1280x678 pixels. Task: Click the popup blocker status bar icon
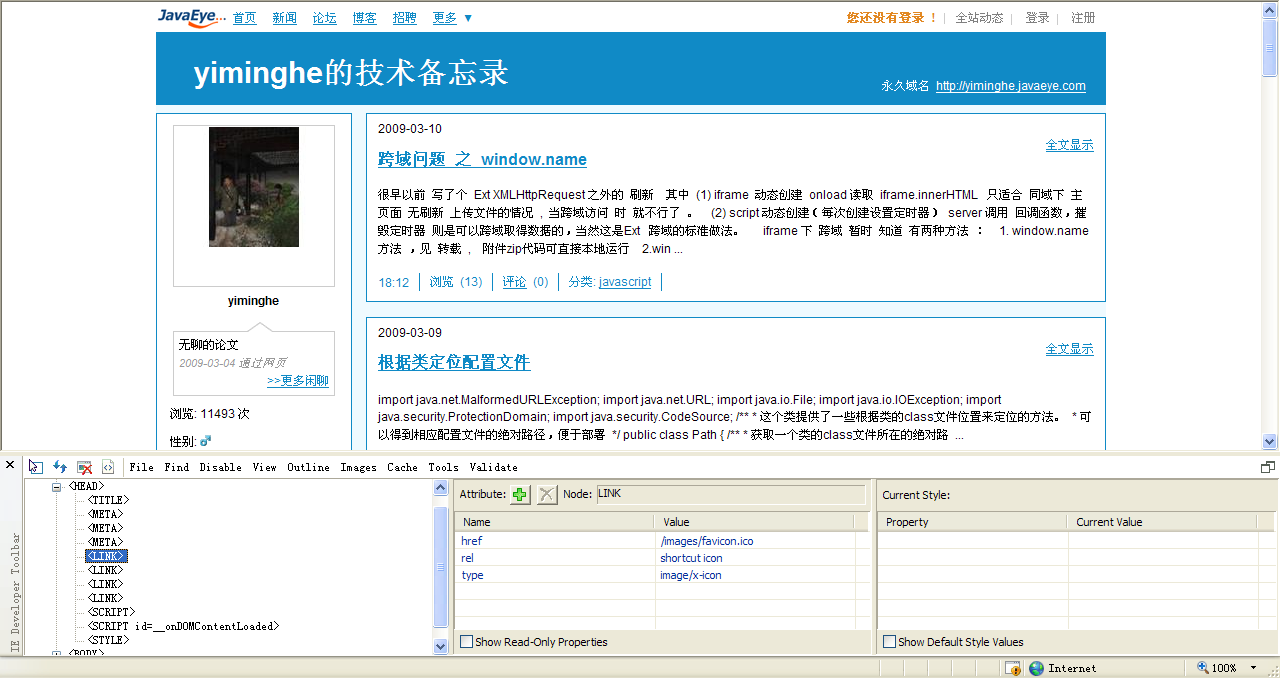(x=1013, y=668)
